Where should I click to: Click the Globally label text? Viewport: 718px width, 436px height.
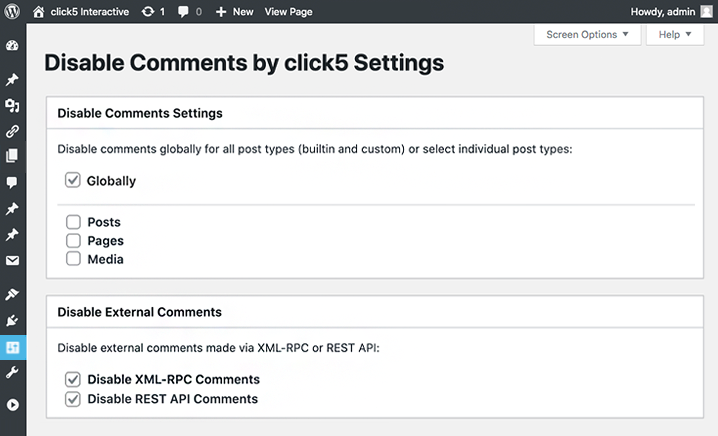click(x=111, y=181)
